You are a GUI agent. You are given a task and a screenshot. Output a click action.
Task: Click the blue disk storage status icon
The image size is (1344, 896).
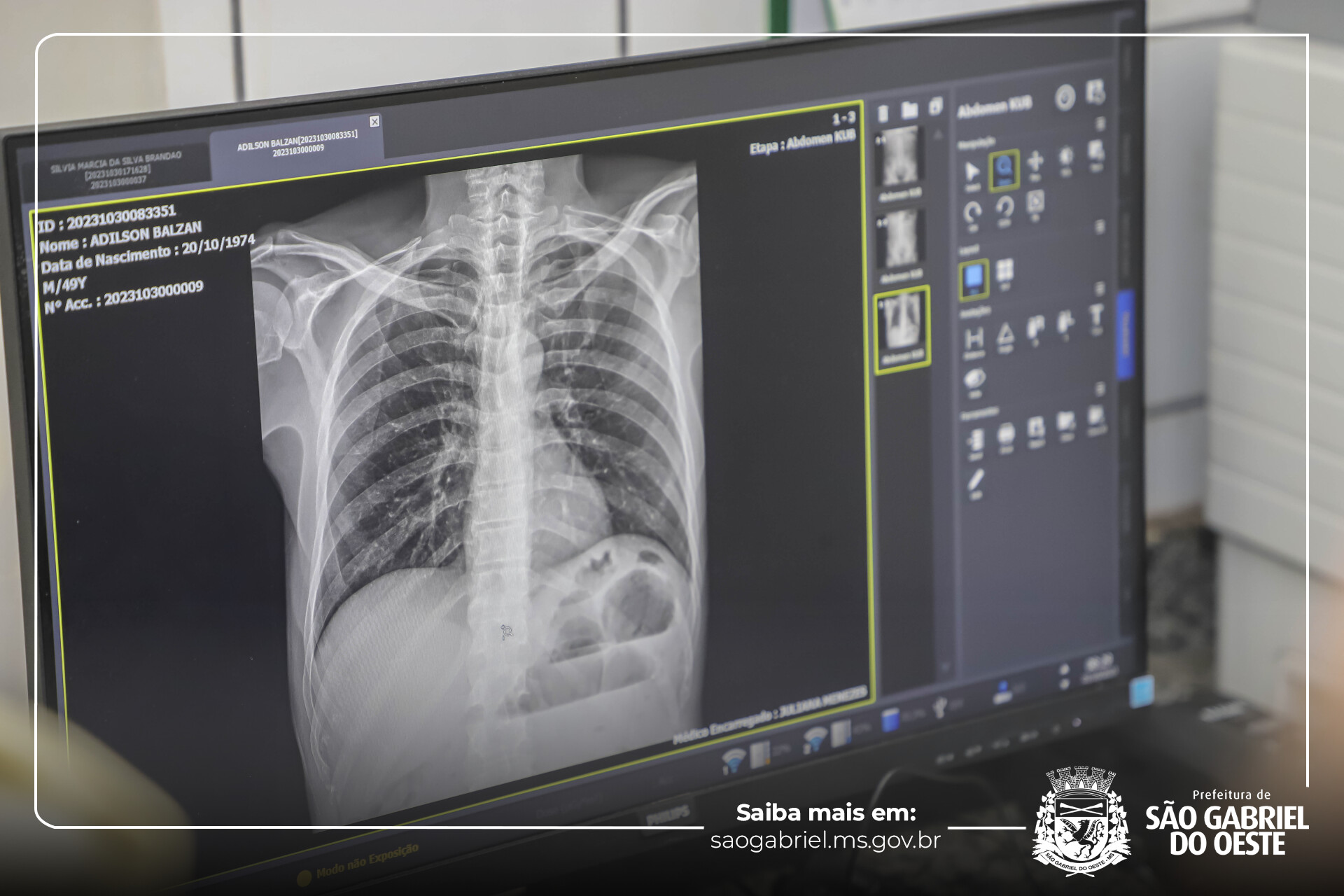890,720
